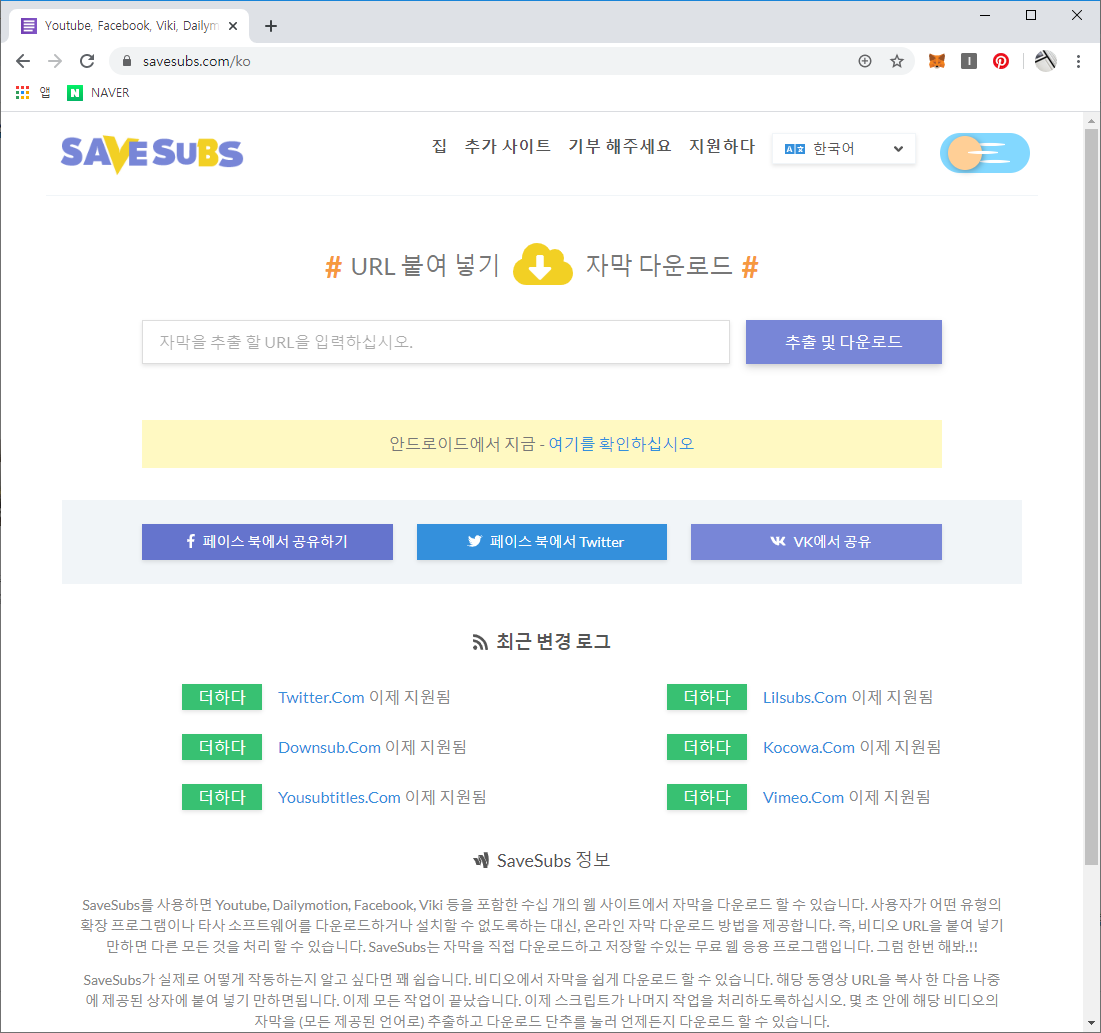Open the Lilsubs.Com link

805,697
